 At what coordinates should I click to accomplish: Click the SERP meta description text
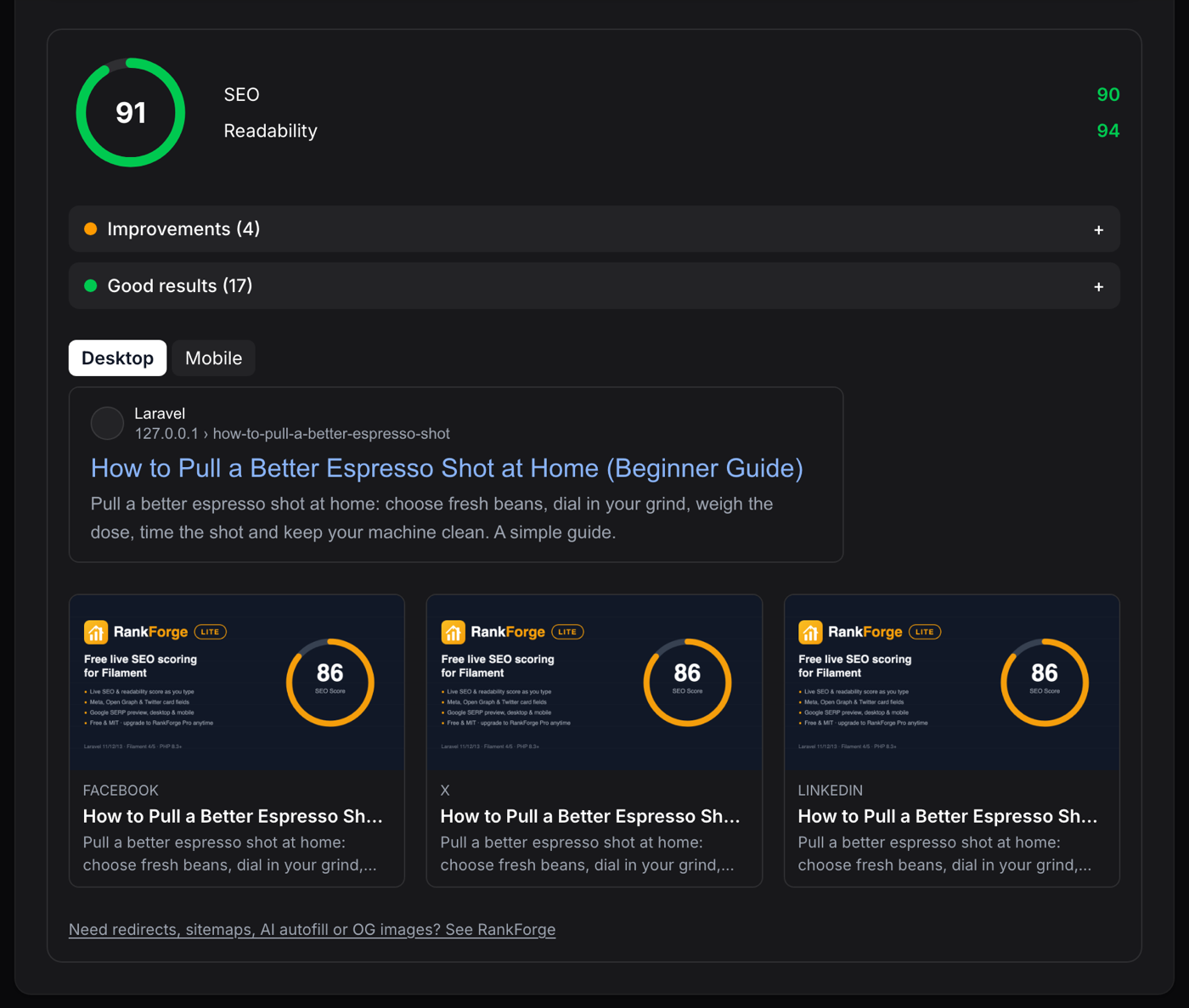(431, 518)
